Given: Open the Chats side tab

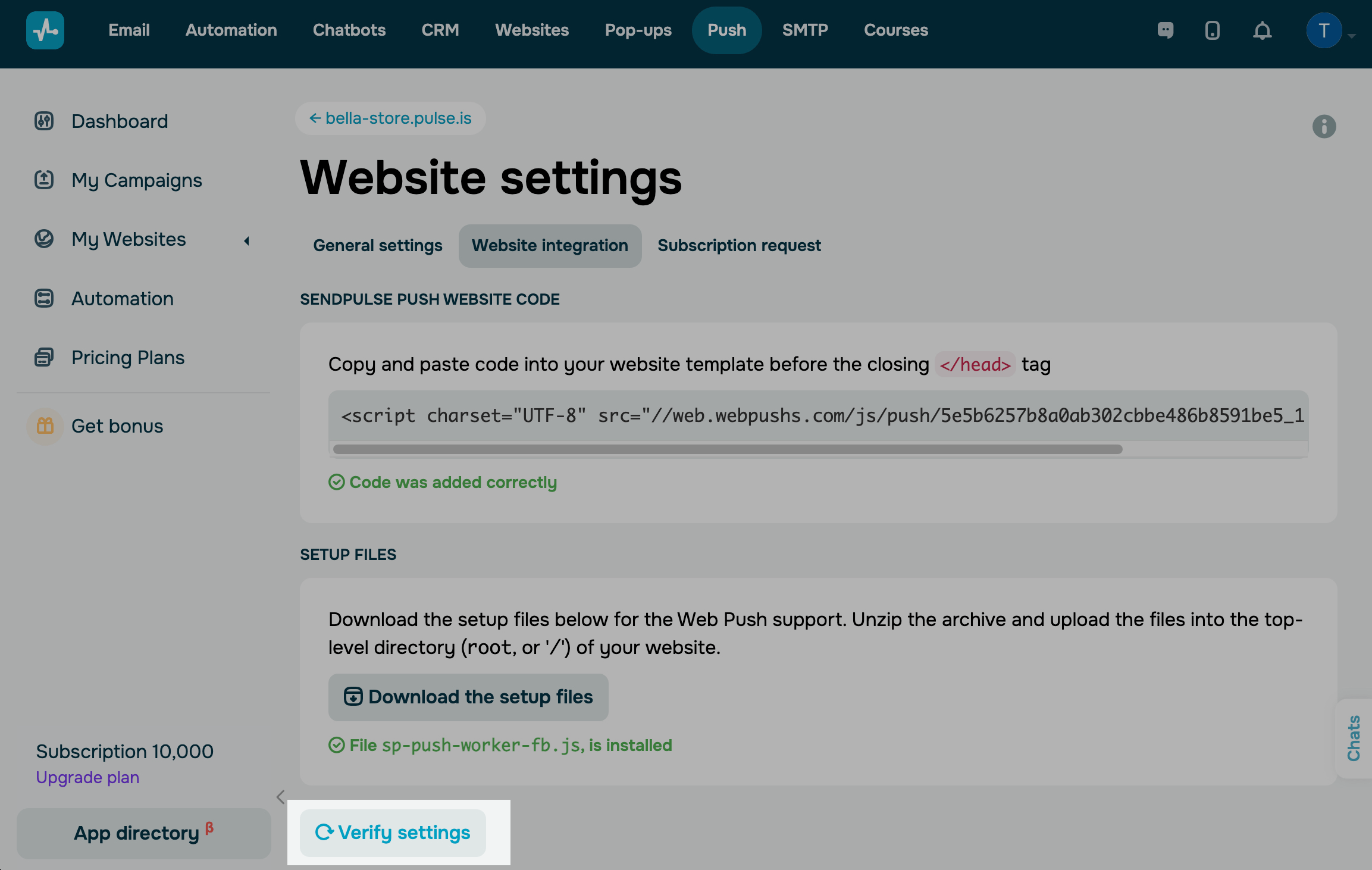Looking at the screenshot, I should tap(1354, 738).
